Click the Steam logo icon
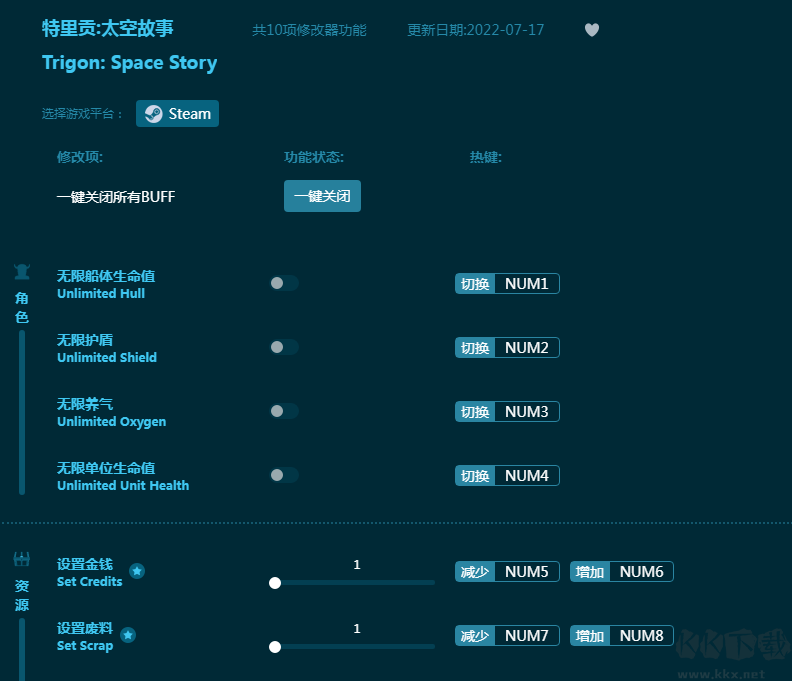The image size is (792, 681). click(153, 114)
